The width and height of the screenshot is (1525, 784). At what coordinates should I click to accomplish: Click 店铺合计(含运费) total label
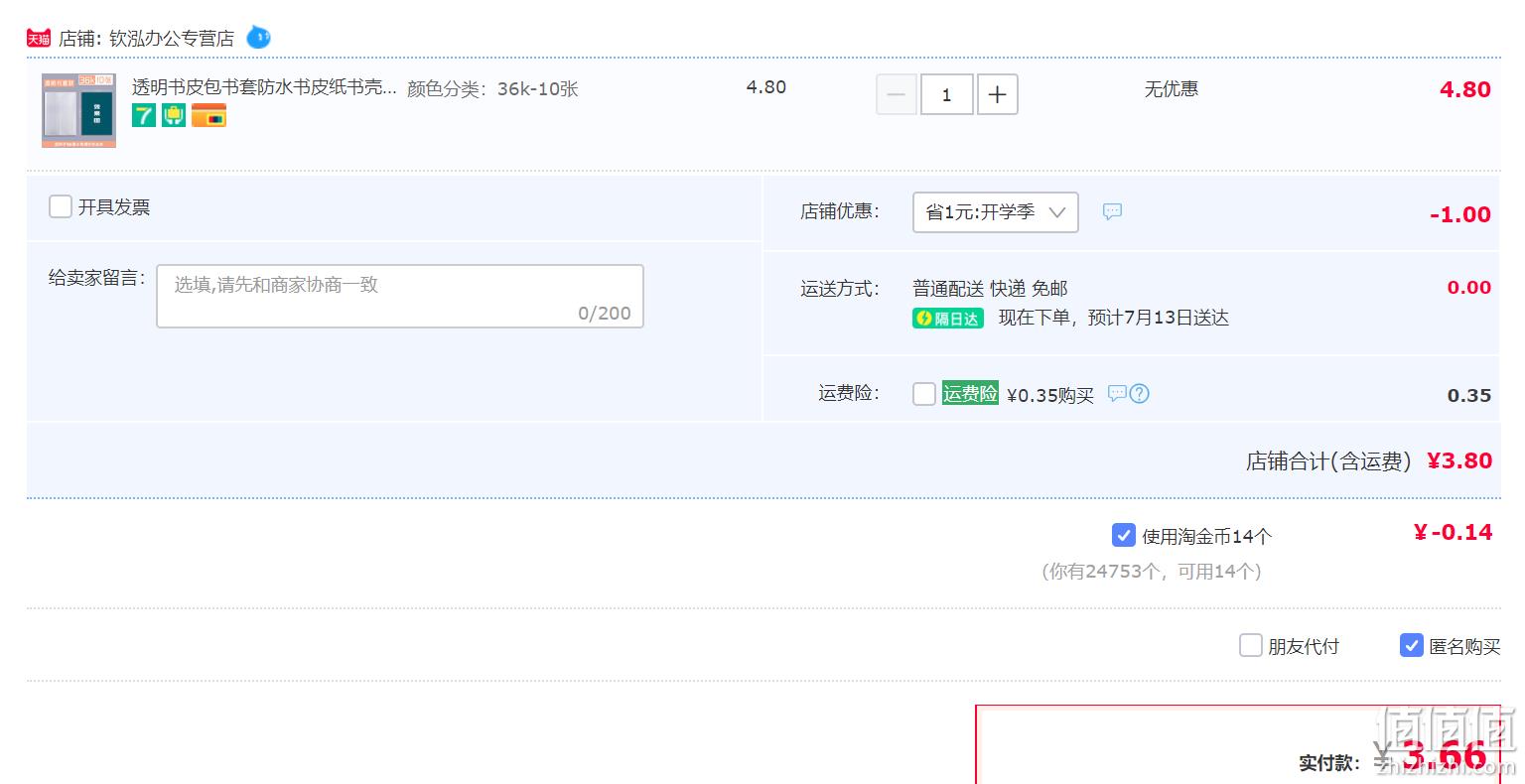[x=1328, y=461]
